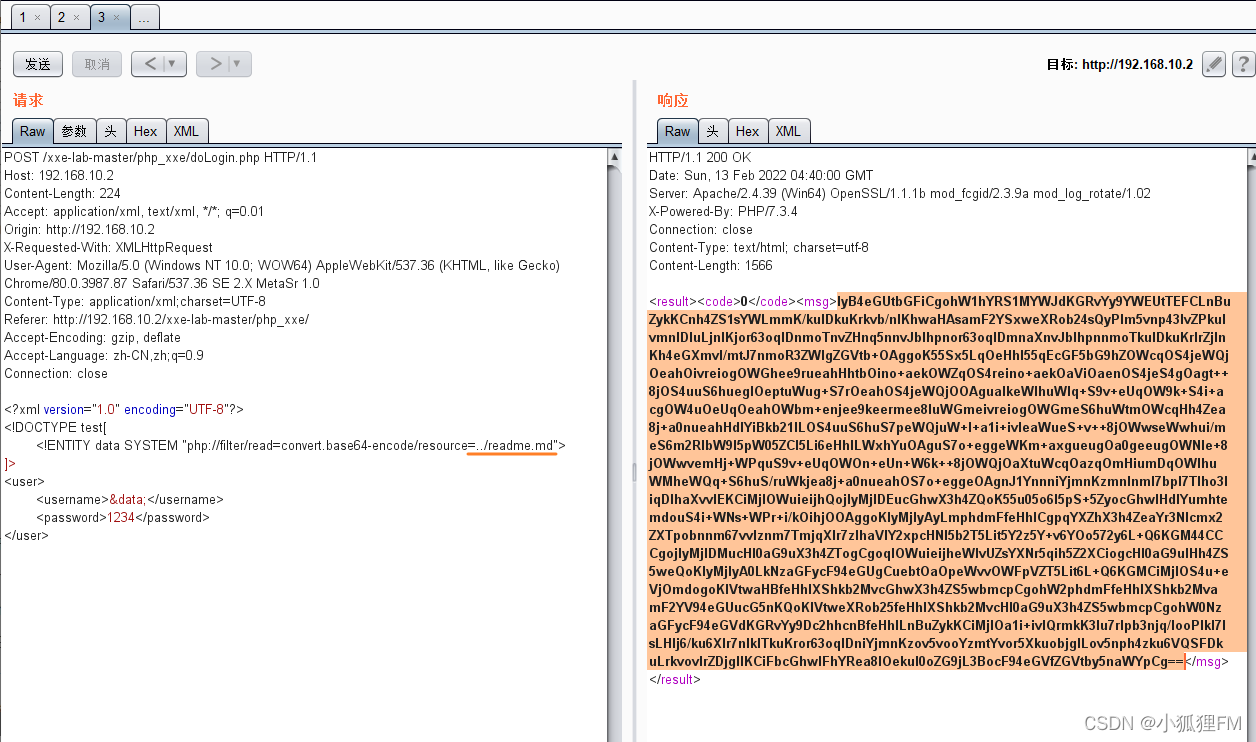The height and width of the screenshot is (742, 1256).
Task: Close Repeater tab 1 with its ×
Action: [x=38, y=18]
